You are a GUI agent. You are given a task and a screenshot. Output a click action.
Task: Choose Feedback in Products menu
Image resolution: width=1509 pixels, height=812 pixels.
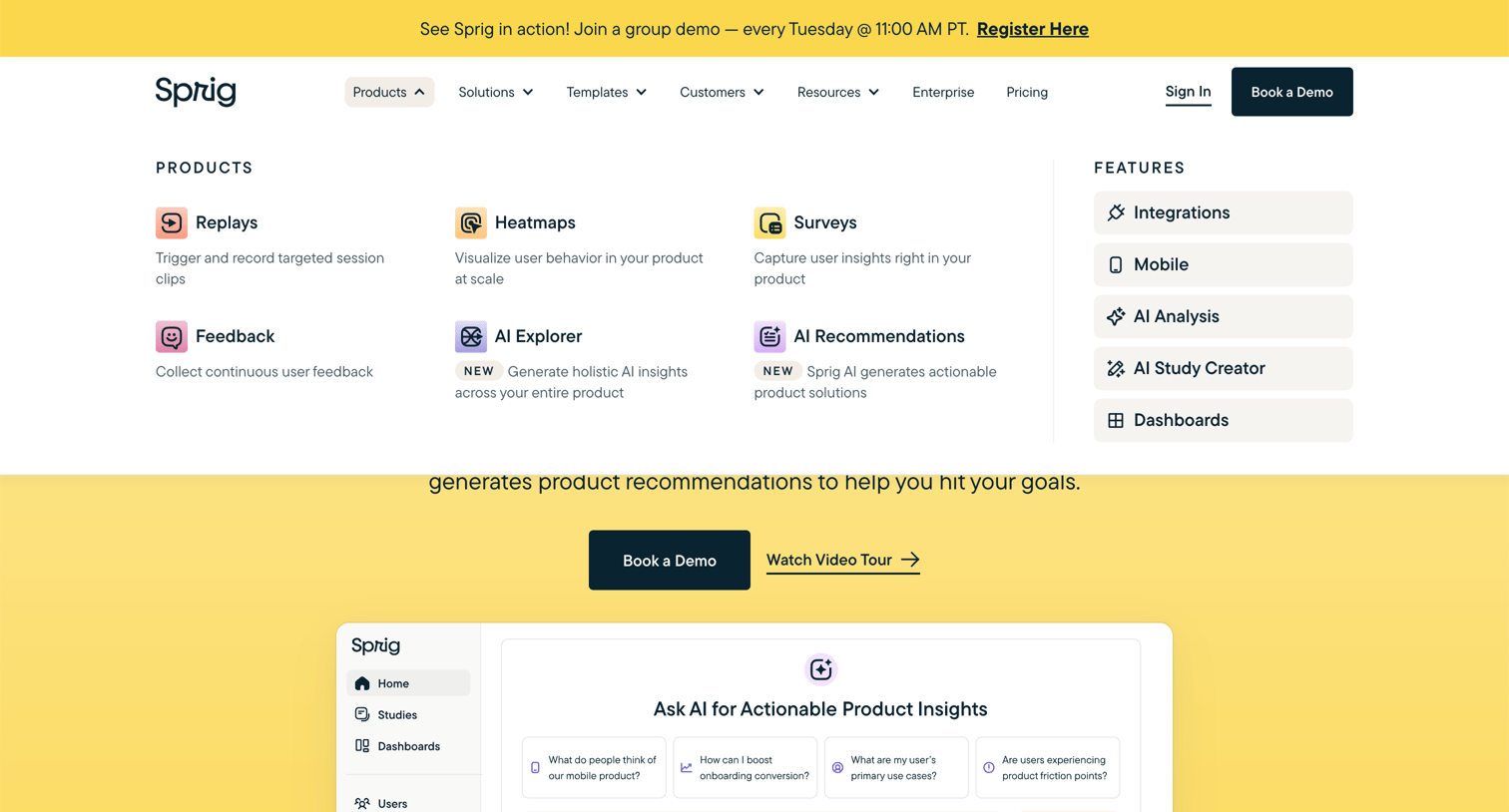[x=235, y=336]
